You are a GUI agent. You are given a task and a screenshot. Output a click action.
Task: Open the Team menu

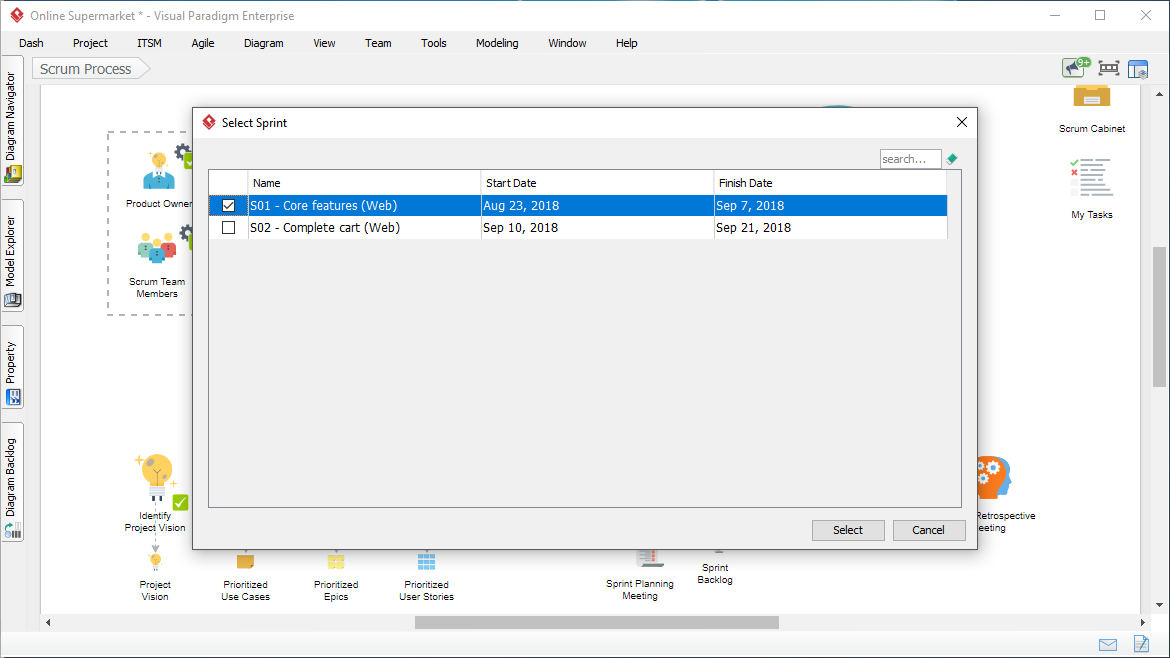point(378,43)
